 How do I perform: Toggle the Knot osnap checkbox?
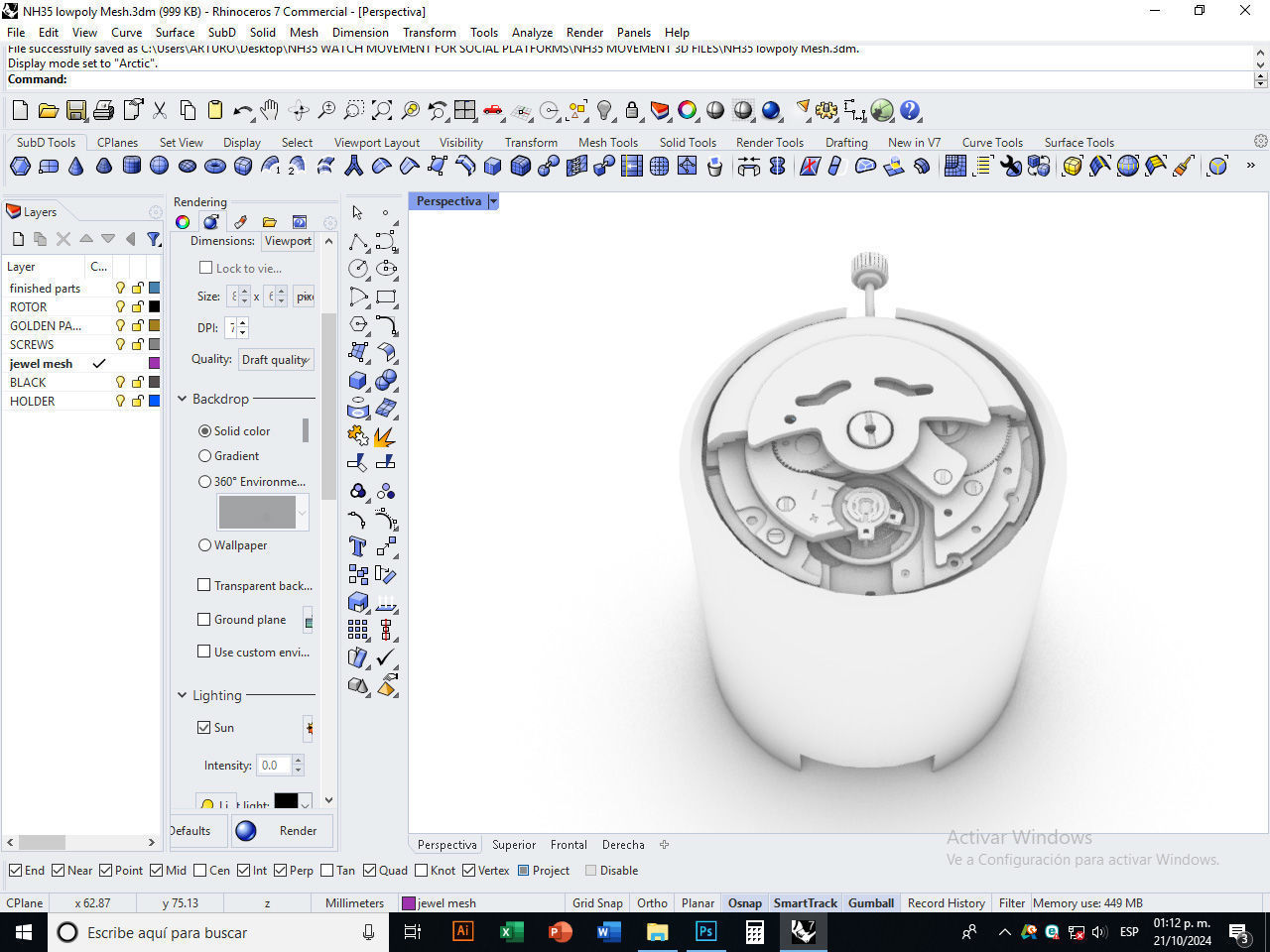(x=422, y=871)
